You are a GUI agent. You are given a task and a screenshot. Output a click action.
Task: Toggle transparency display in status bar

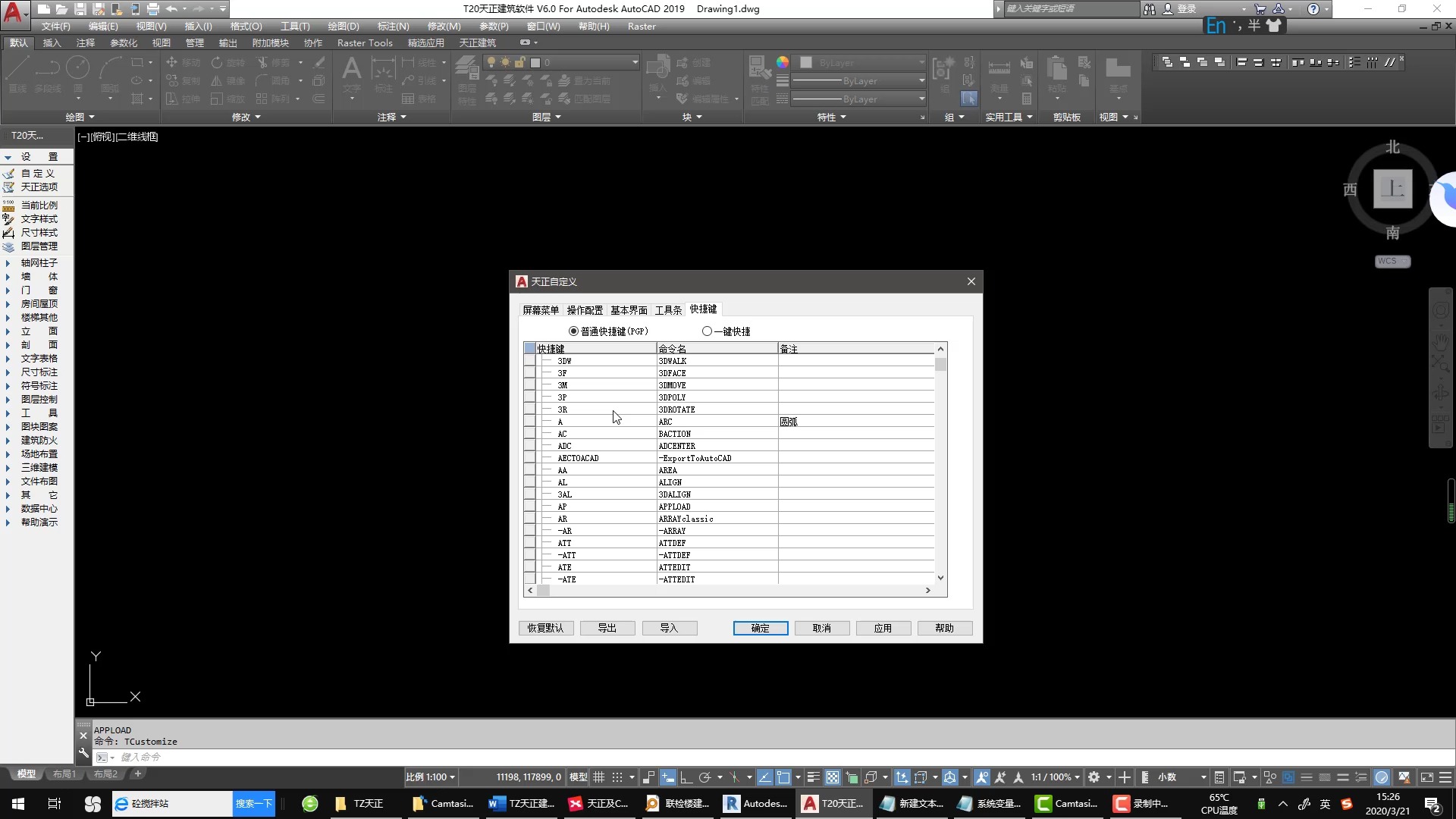point(833,777)
